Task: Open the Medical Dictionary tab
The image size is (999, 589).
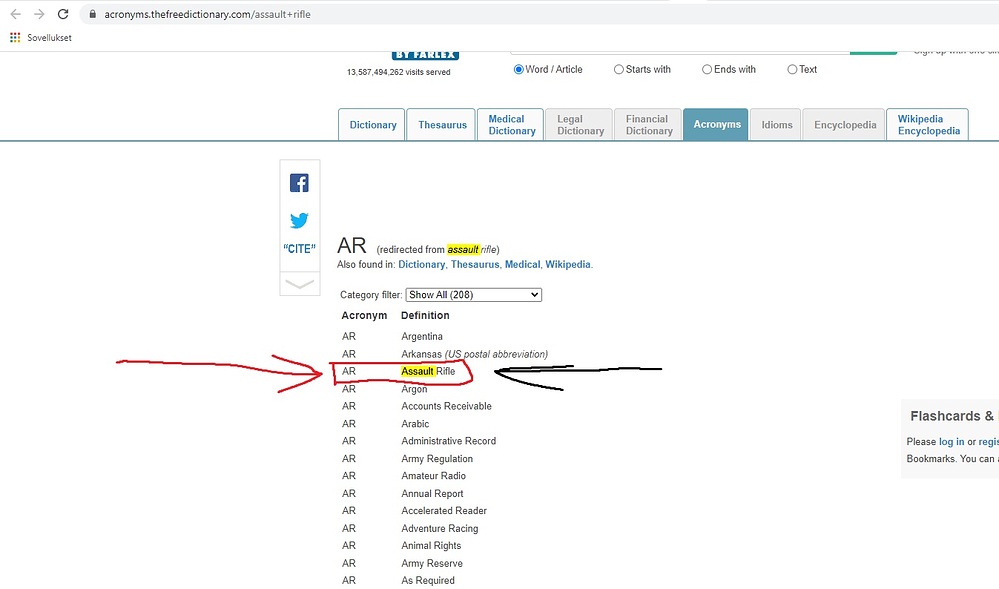Action: [511, 125]
